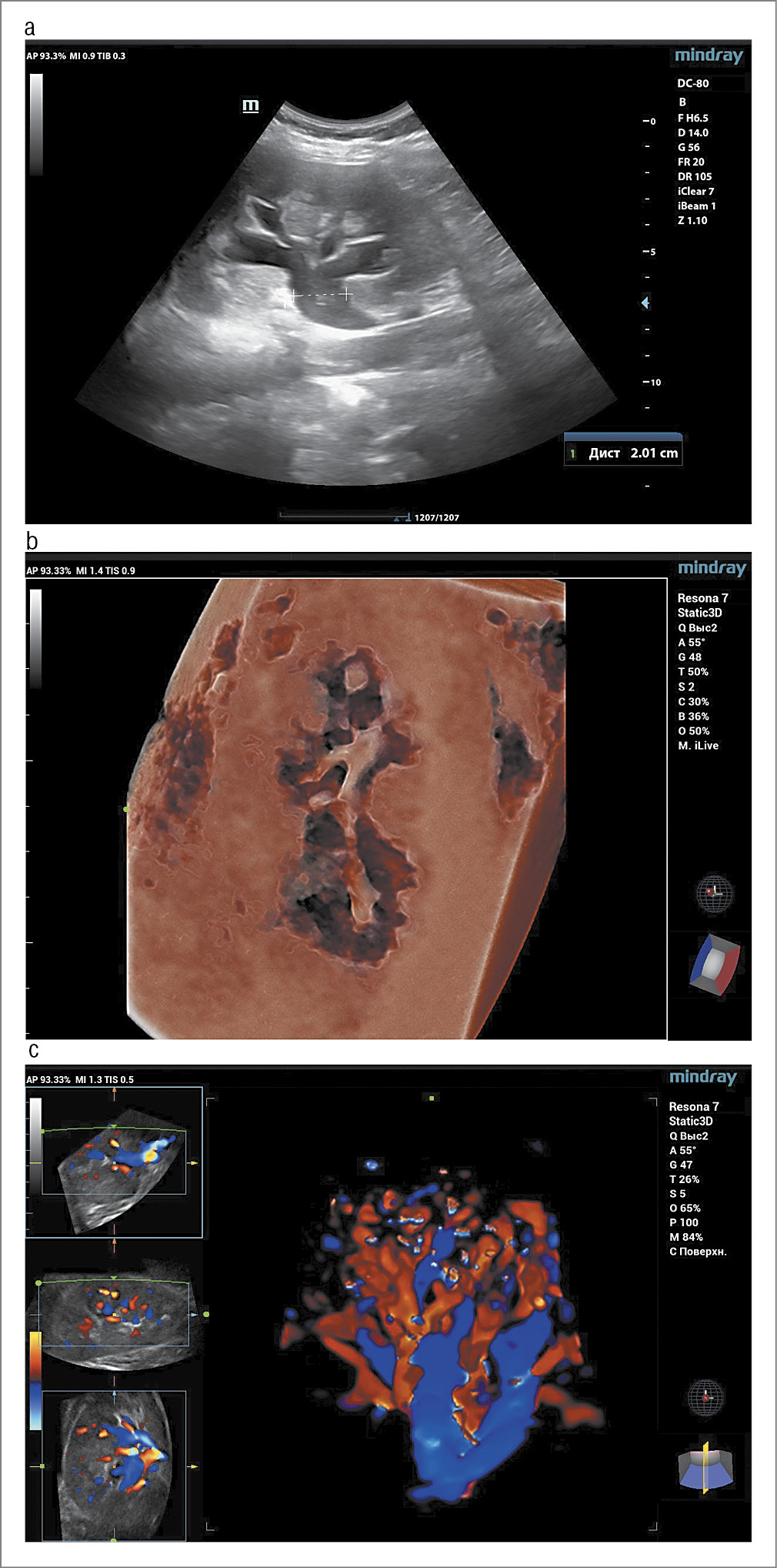Select the bottom Doppler plane thumbnail
This screenshot has width=777, height=1568.
[x=114, y=1466]
